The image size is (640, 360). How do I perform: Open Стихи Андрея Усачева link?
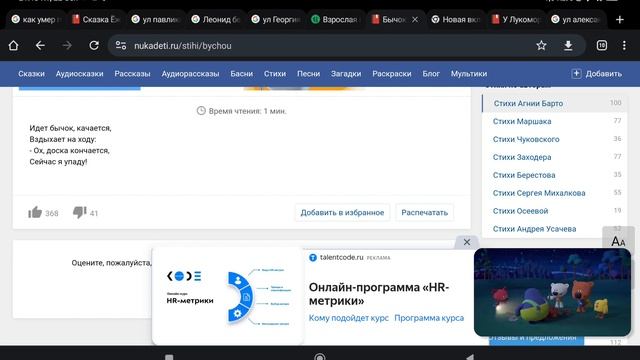pyautogui.click(x=535, y=229)
